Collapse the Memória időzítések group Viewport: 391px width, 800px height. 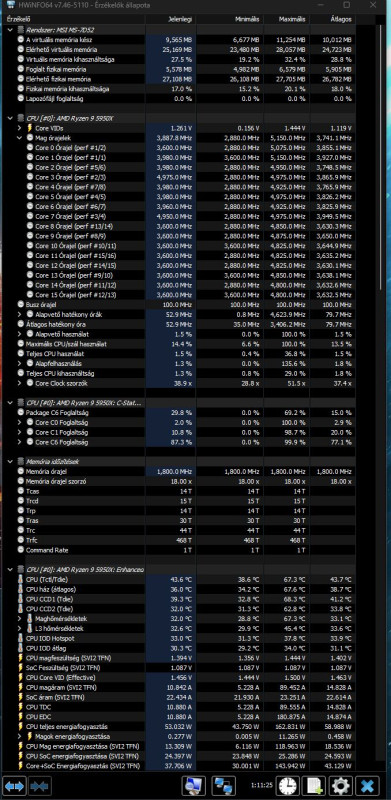[10, 462]
